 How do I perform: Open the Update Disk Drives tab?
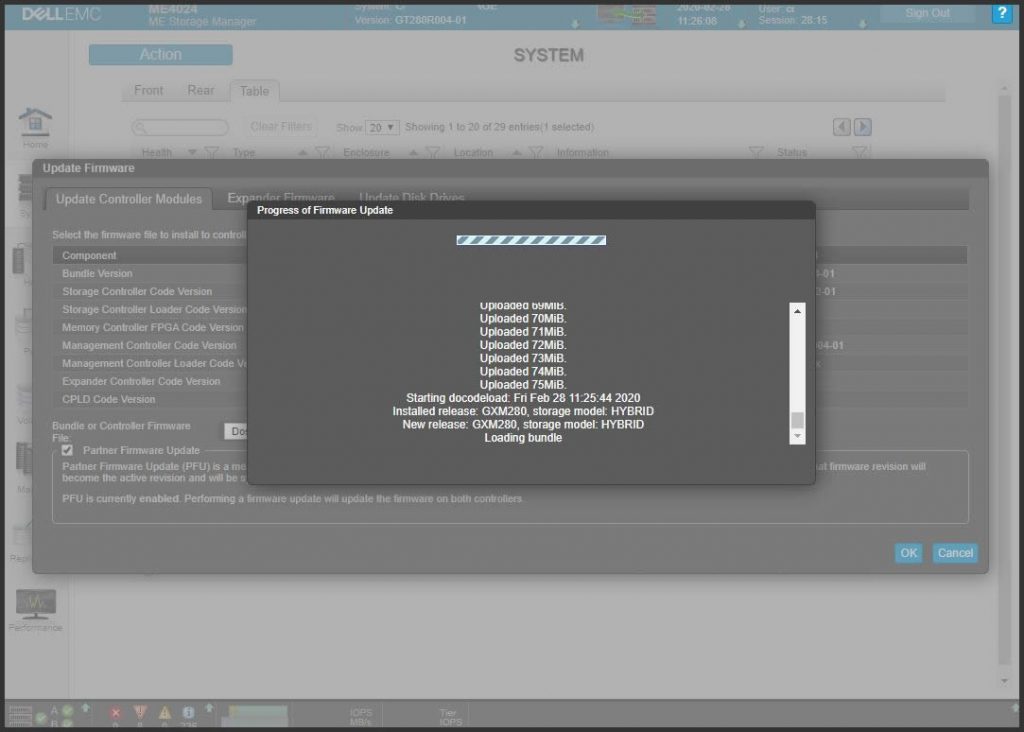(x=411, y=197)
